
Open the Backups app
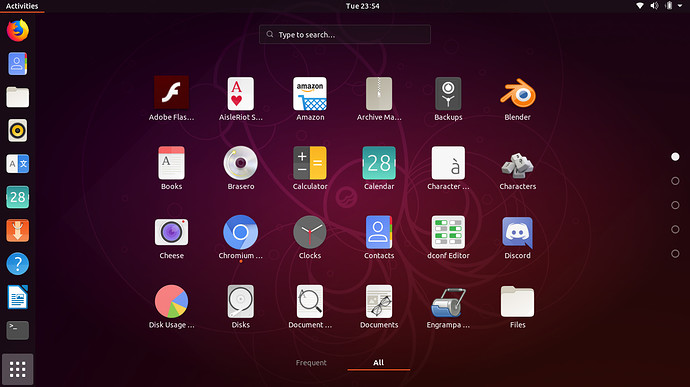(448, 93)
